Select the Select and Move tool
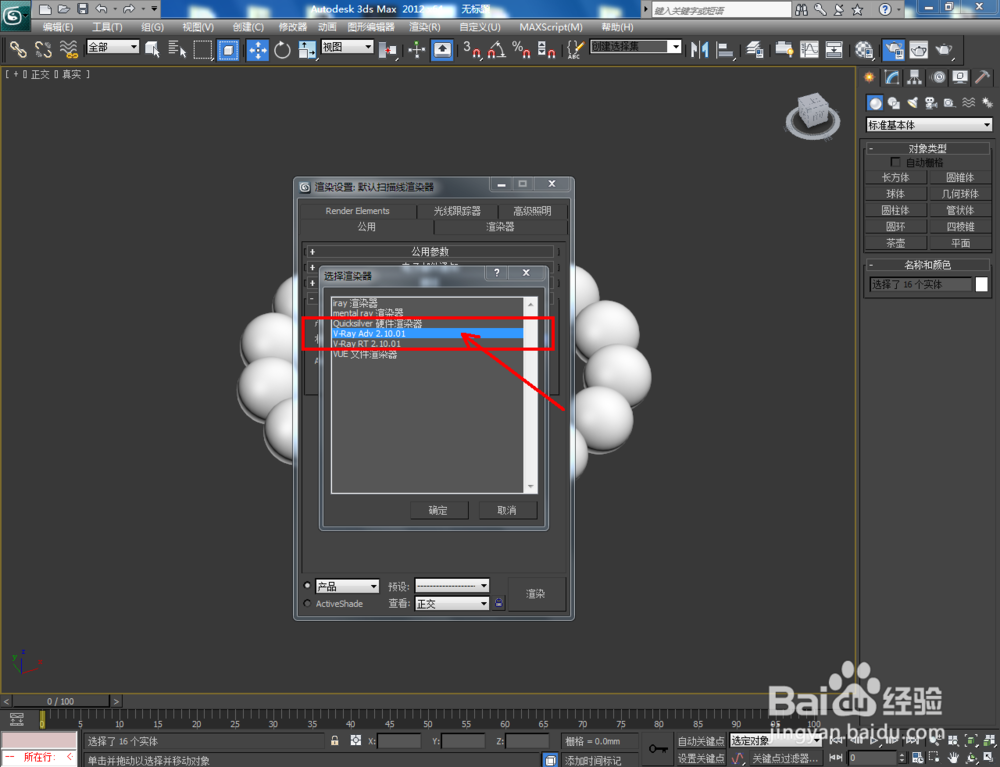 point(258,49)
